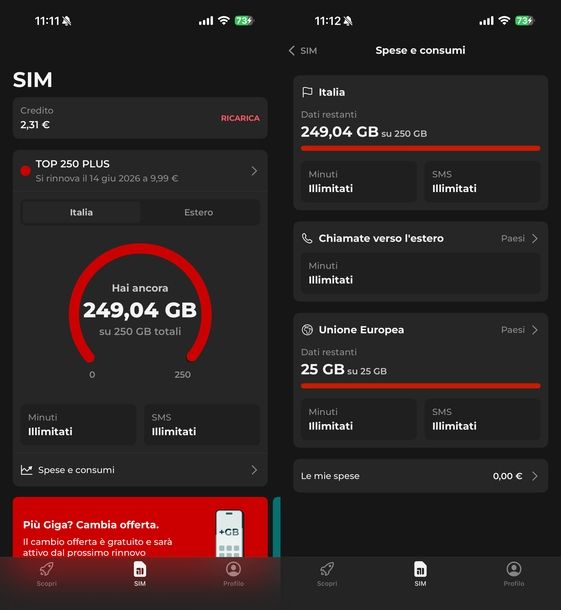Image resolution: width=561 pixels, height=610 pixels.
Task: Tap SMS Illimitati tile in Unione Europea card
Action: pyautogui.click(x=482, y=419)
